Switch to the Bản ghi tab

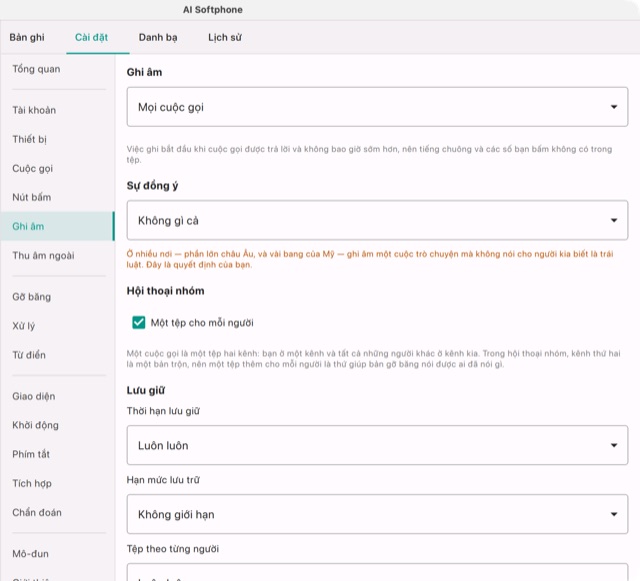[x=27, y=38]
